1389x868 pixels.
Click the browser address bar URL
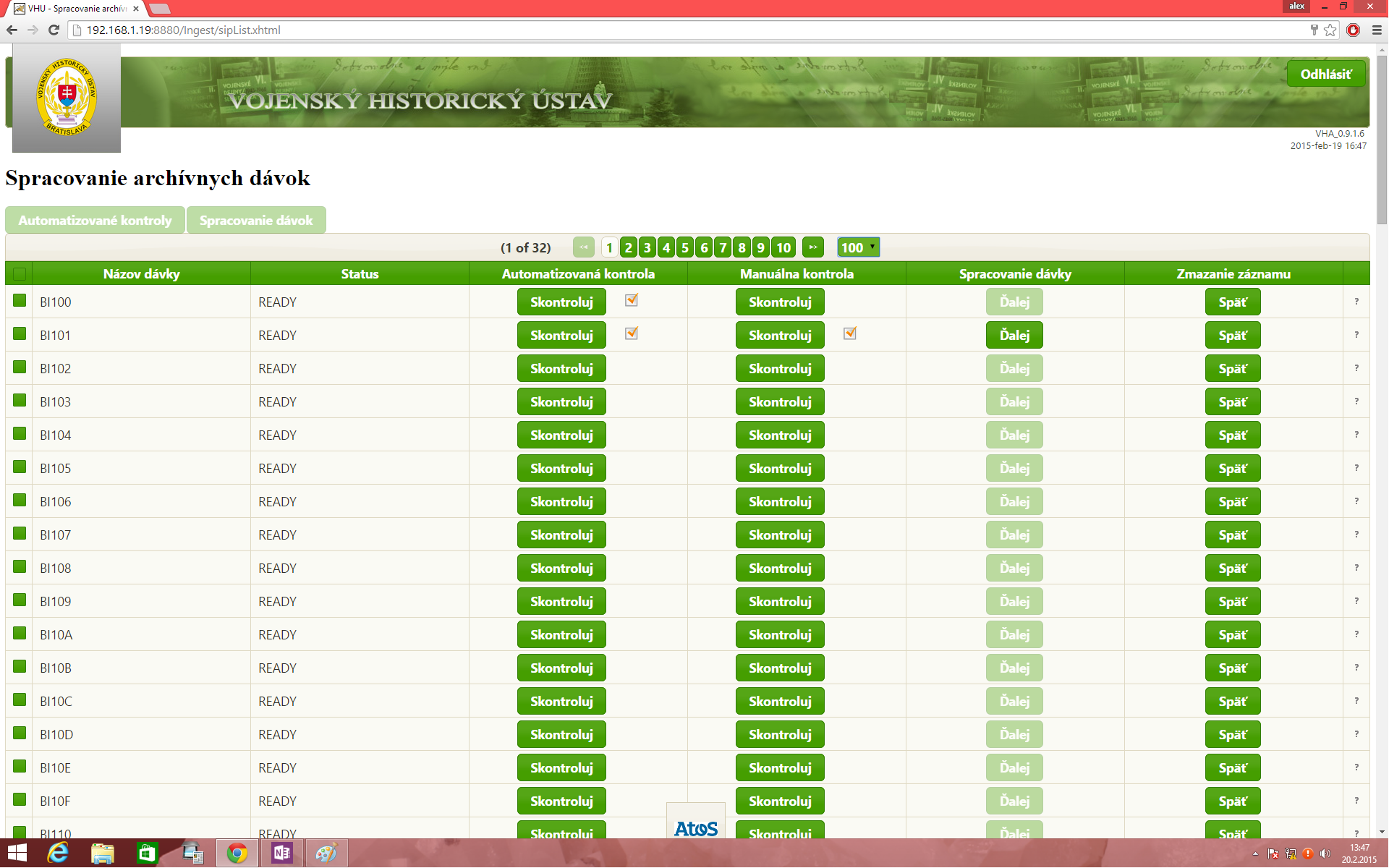184,30
